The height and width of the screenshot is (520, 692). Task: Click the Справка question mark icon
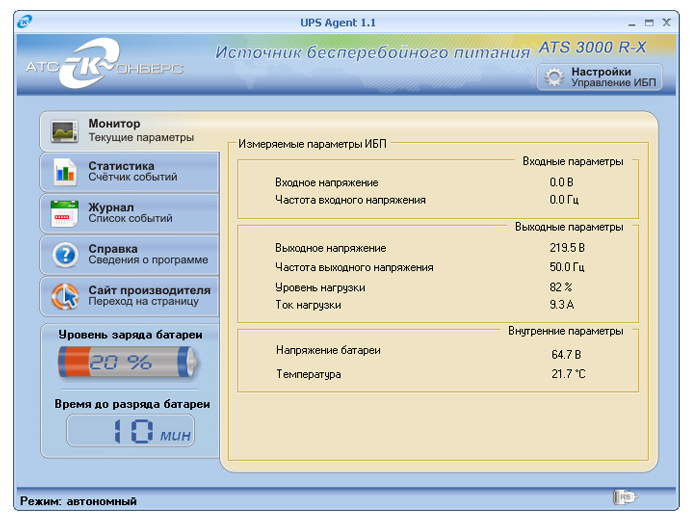coord(65,255)
